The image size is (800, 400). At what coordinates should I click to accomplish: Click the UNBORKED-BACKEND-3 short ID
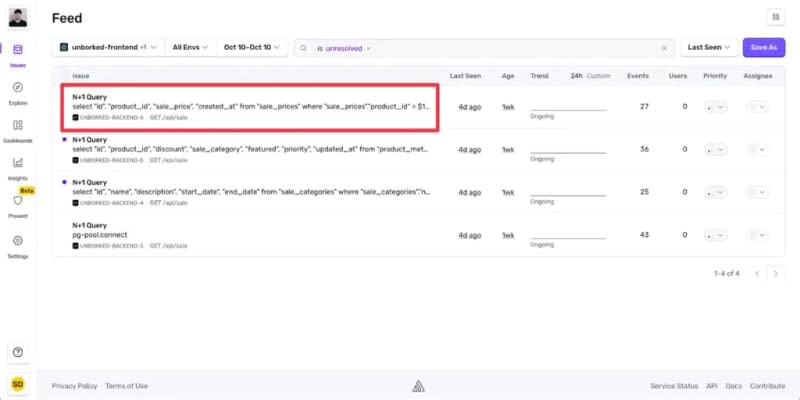pos(111,246)
